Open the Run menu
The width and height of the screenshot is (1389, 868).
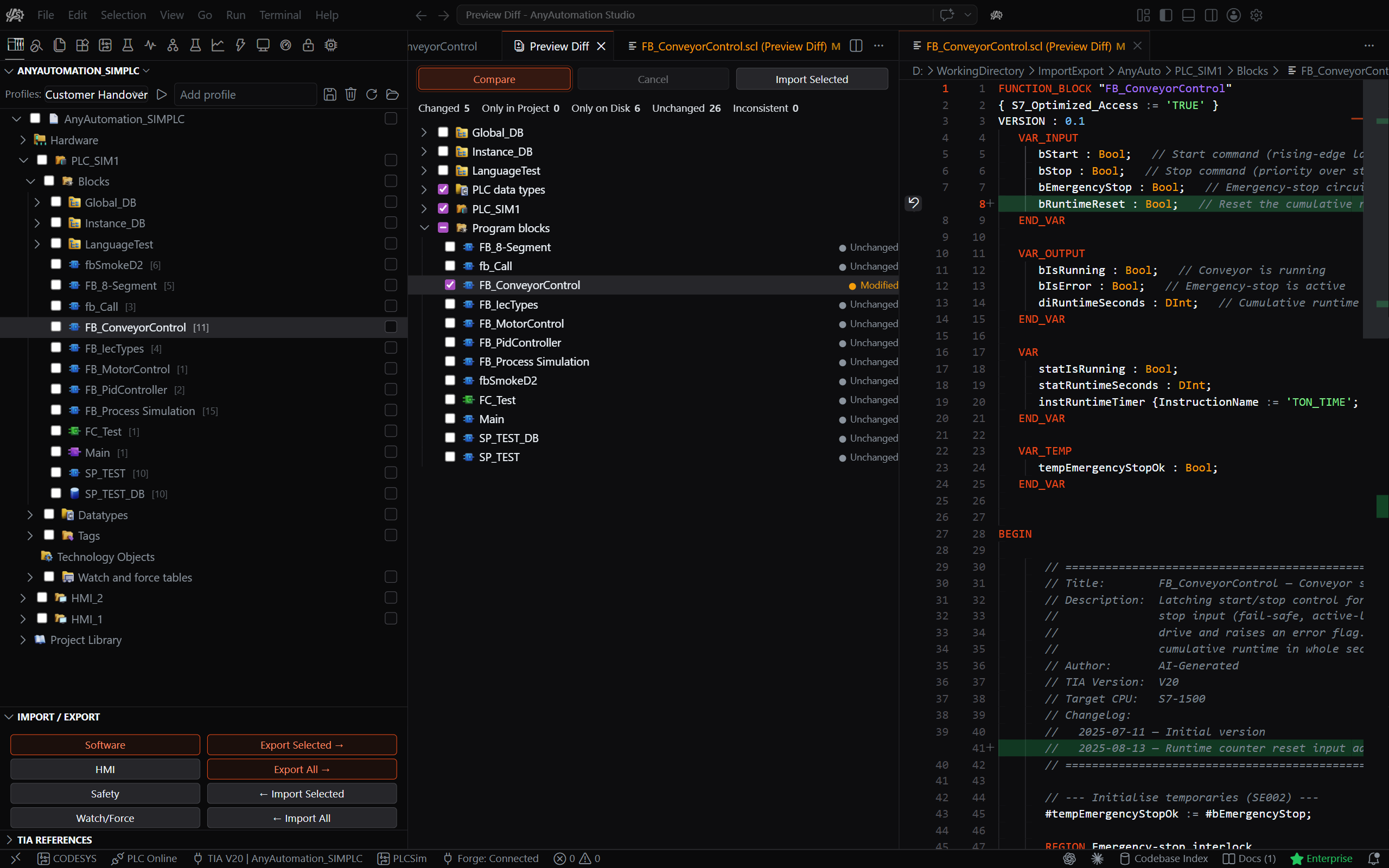pos(235,15)
